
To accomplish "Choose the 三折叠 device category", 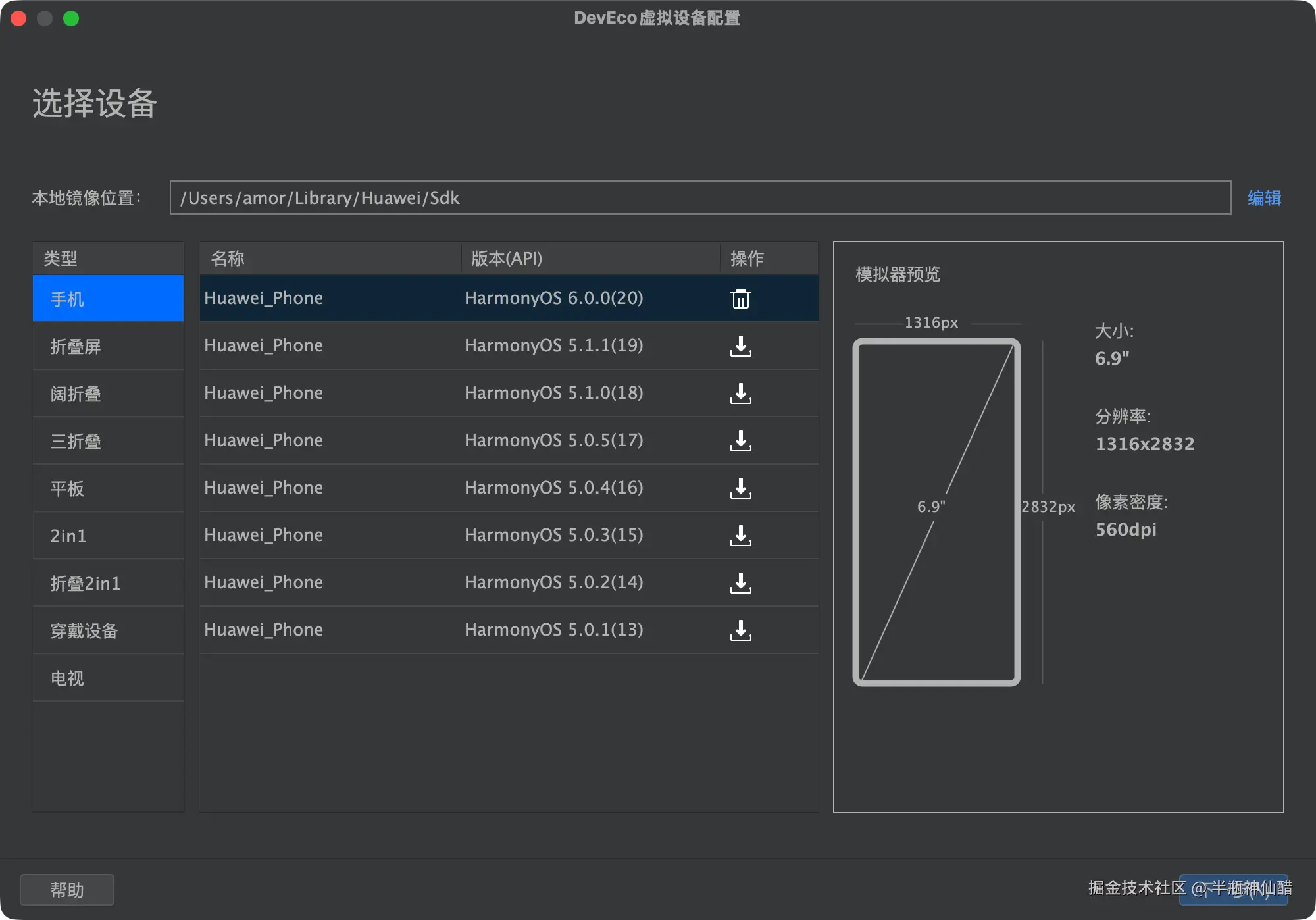I will (x=108, y=441).
